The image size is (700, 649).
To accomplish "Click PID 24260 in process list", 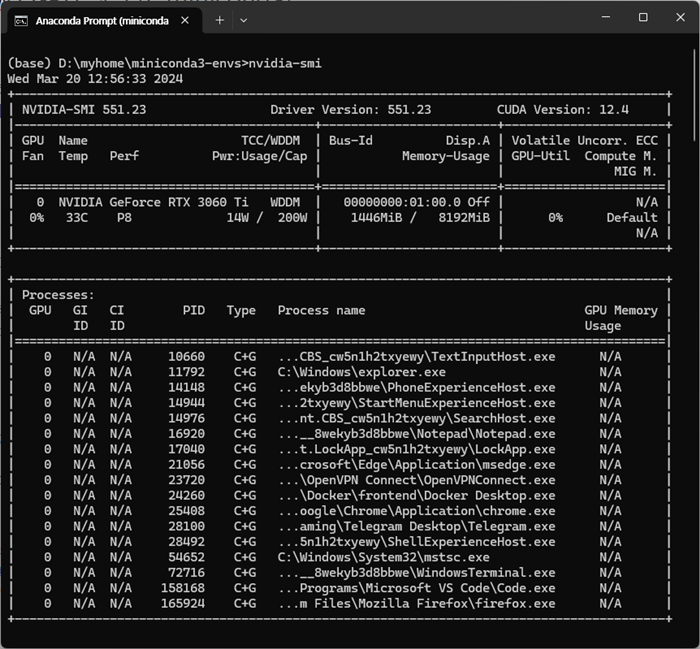I will [186, 496].
